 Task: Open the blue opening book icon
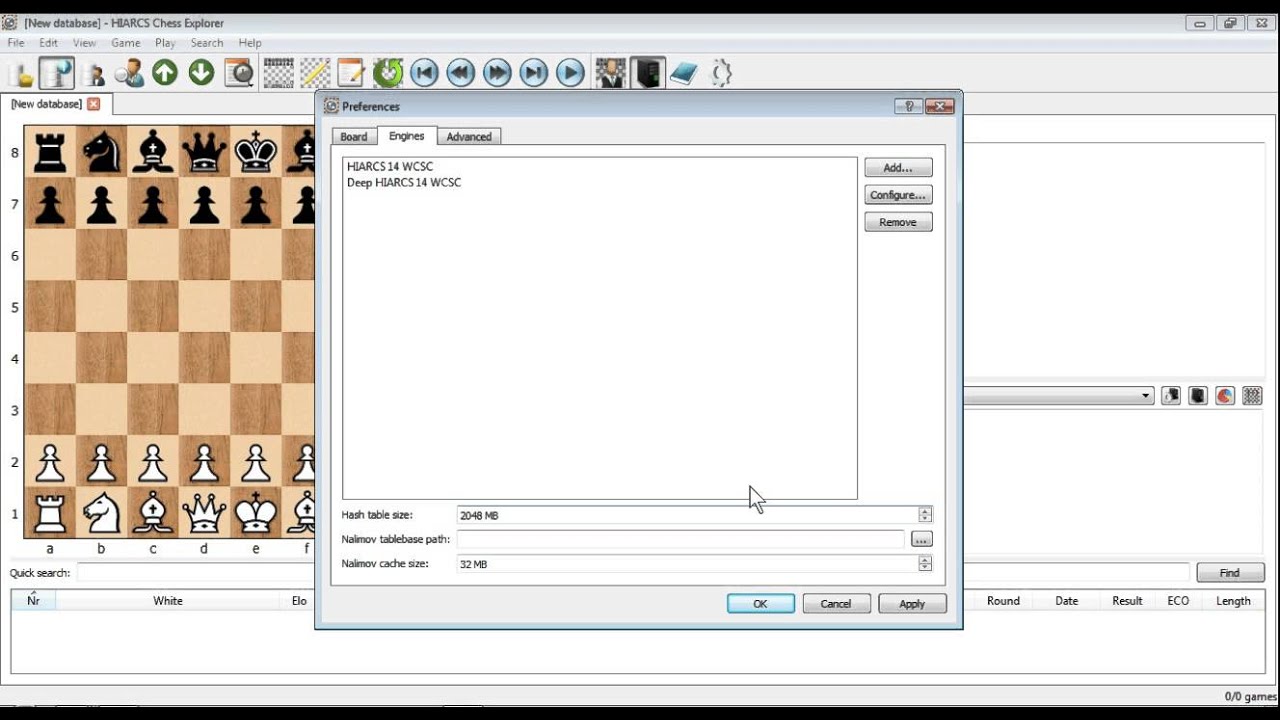point(684,73)
